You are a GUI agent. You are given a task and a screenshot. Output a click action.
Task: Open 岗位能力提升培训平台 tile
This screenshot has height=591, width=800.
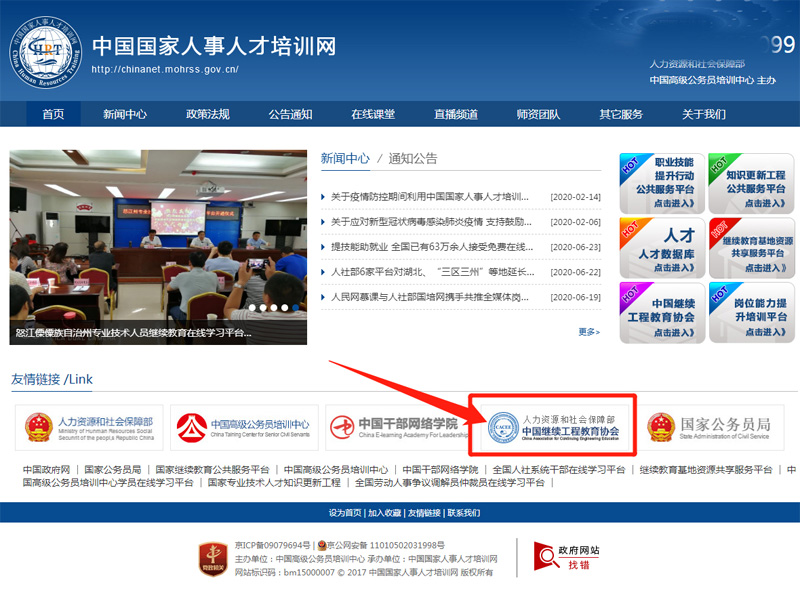(751, 312)
